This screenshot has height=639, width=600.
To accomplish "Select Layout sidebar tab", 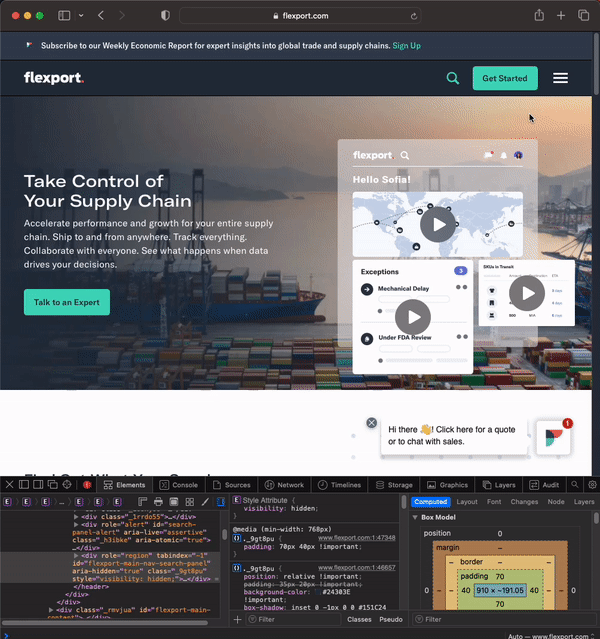I will tap(467, 502).
